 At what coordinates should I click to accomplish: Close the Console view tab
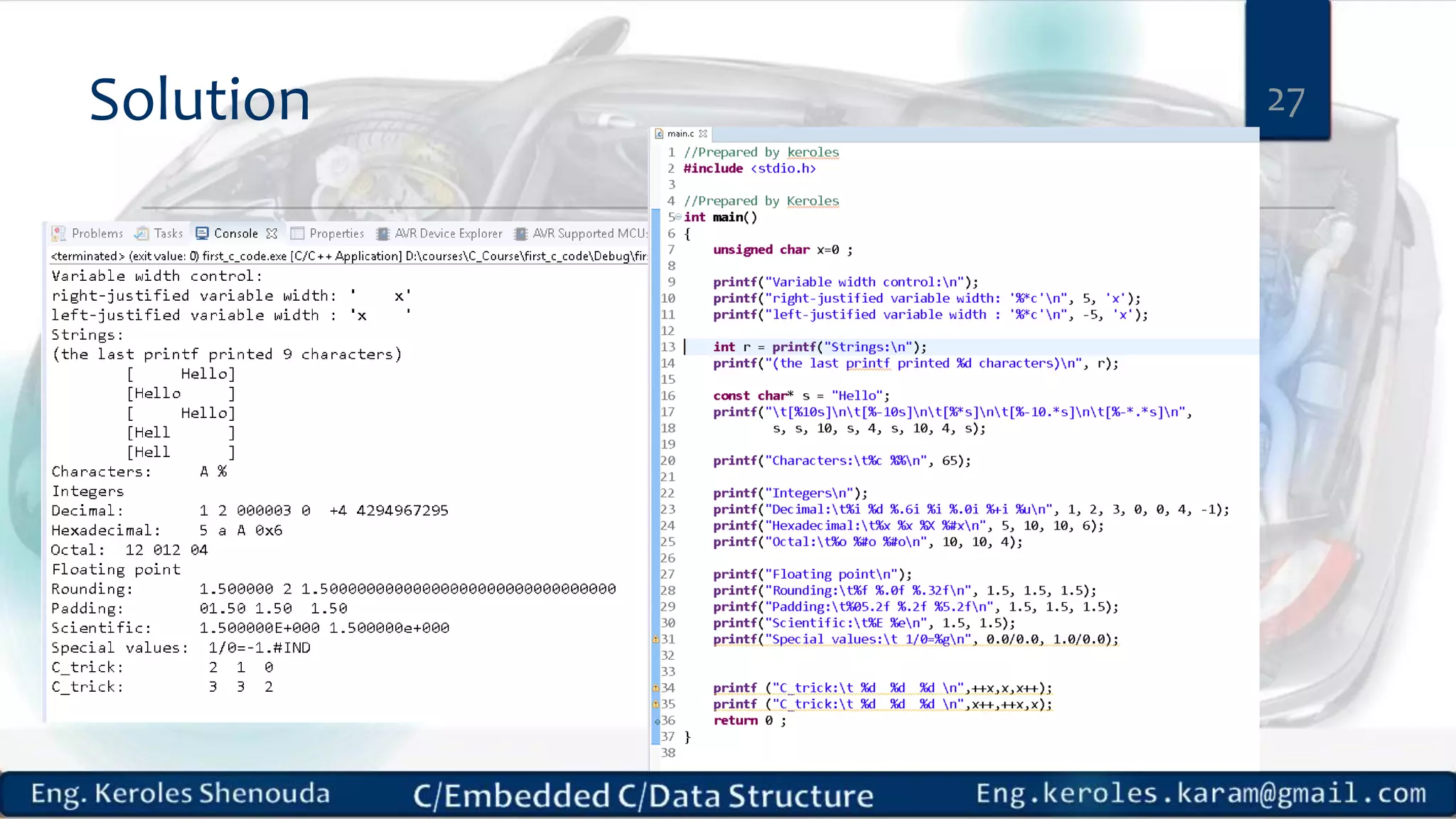(x=272, y=233)
